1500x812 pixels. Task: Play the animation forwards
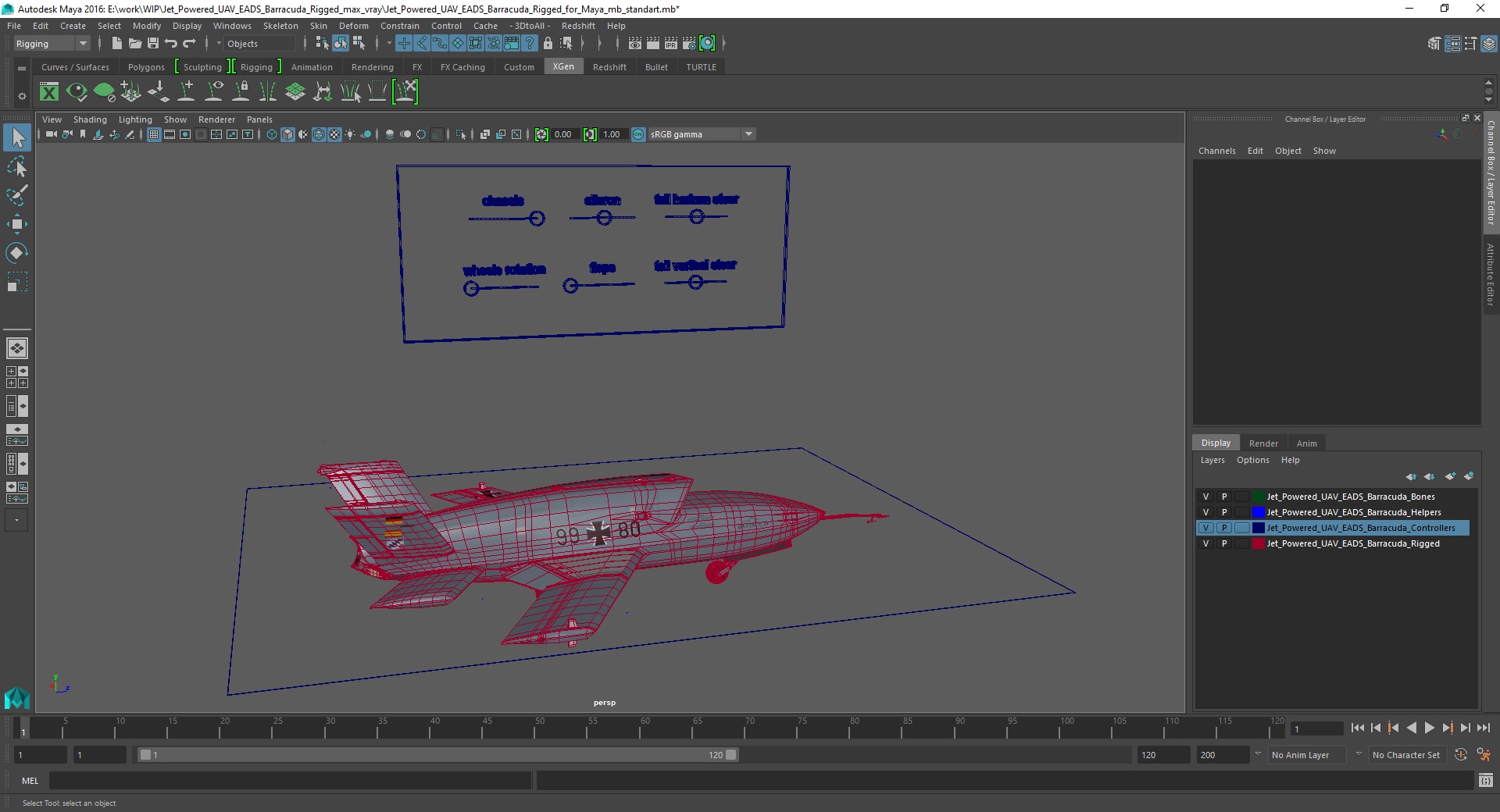tap(1429, 728)
